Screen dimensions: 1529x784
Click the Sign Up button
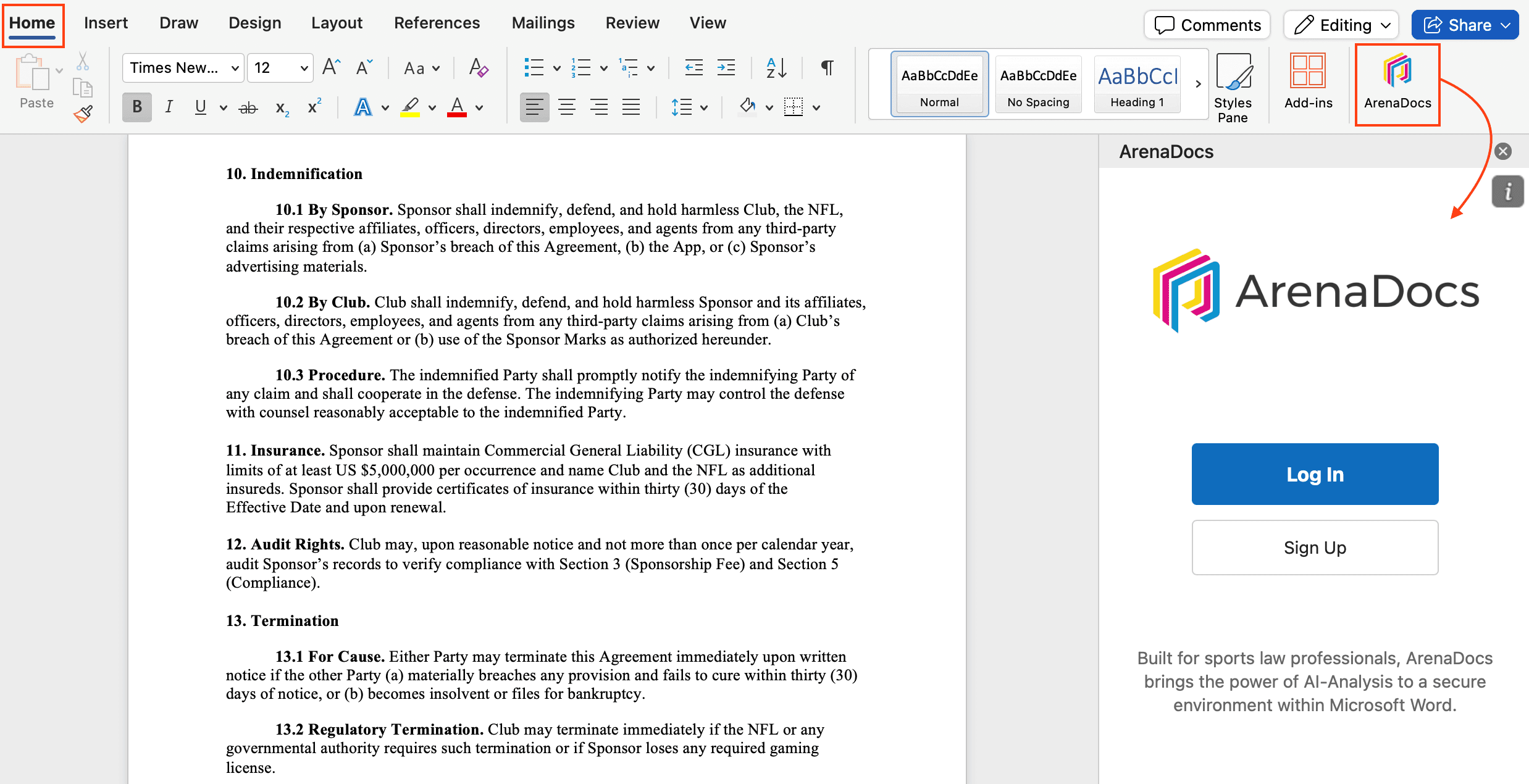click(x=1315, y=548)
